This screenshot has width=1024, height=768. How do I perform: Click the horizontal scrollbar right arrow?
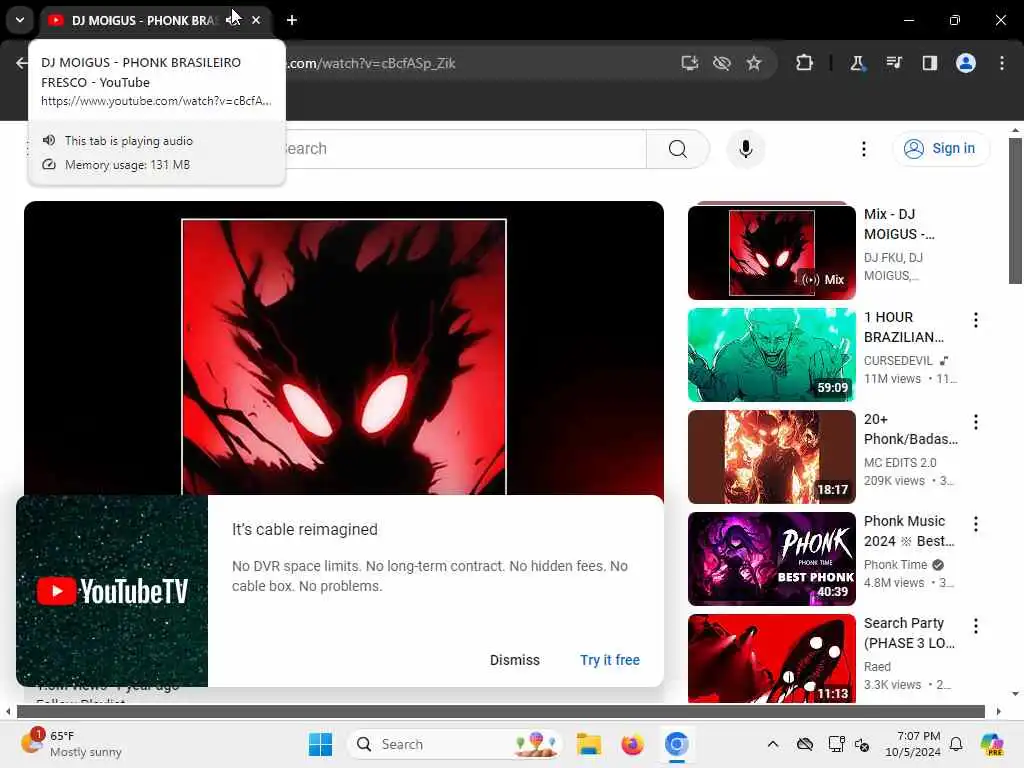pyautogui.click(x=999, y=711)
